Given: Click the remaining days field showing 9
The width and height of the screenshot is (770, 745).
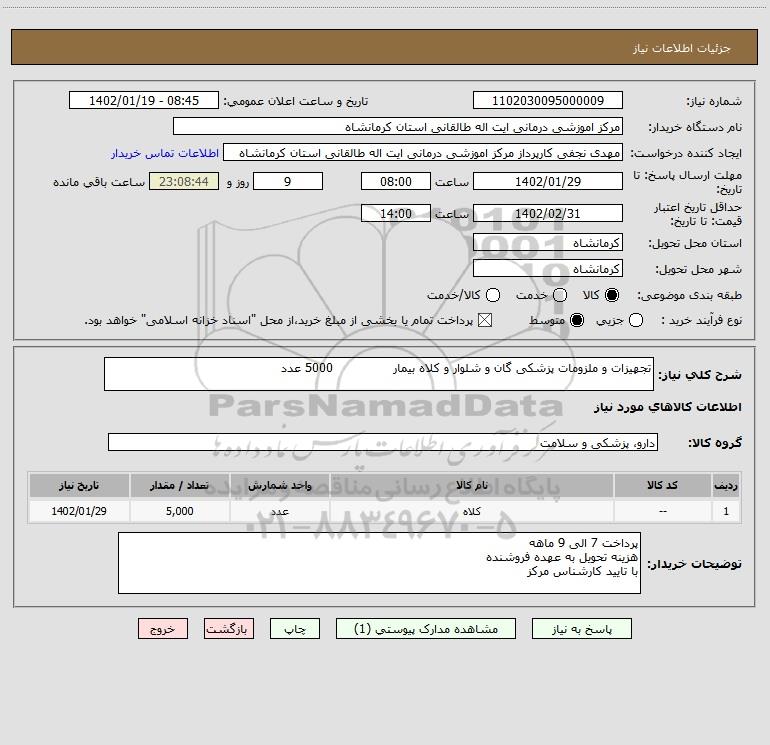Looking at the screenshot, I should [288, 181].
